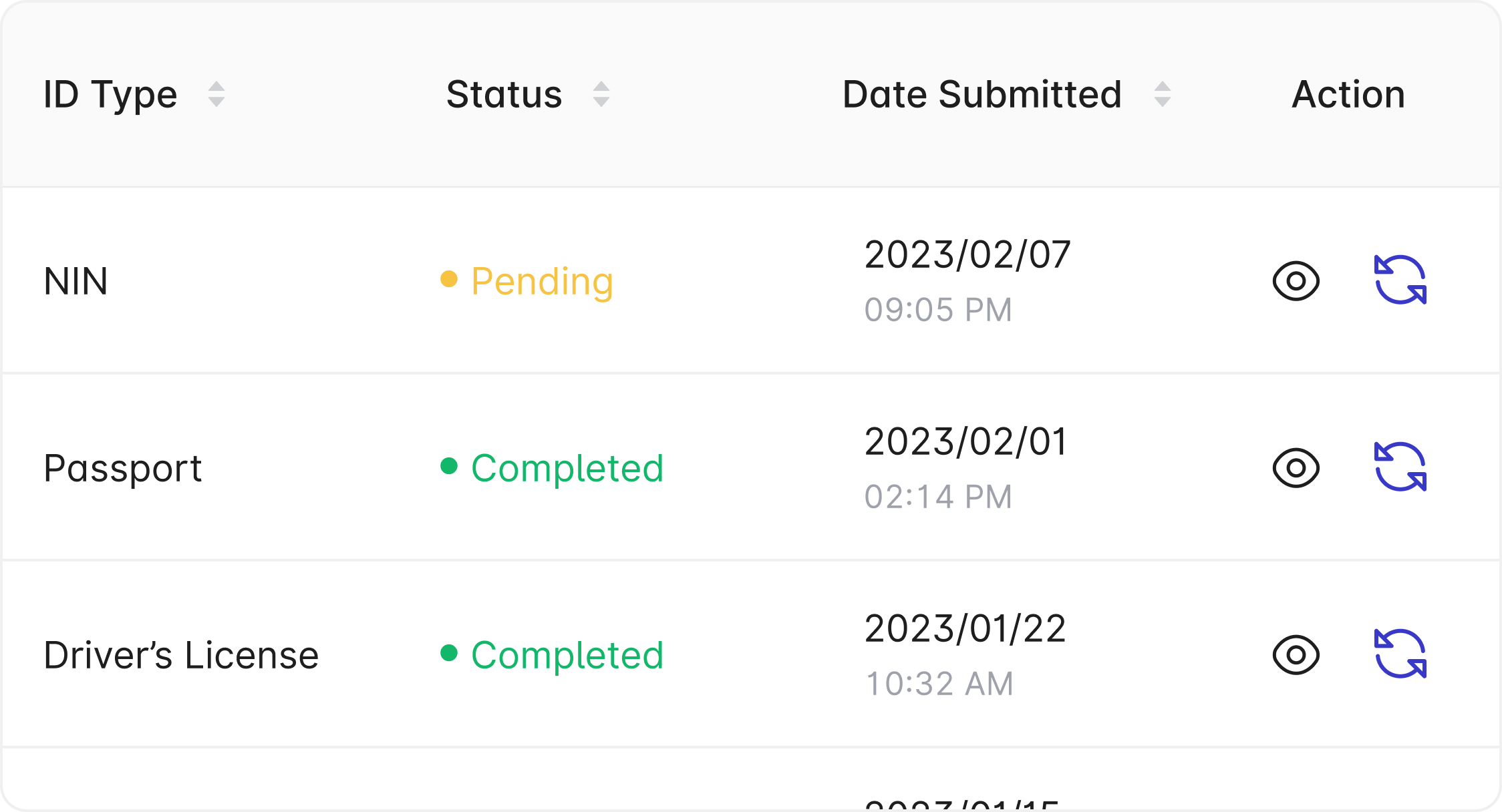Click Completed status for Driver's License
Screen dimensions: 1502x812
tap(567, 655)
